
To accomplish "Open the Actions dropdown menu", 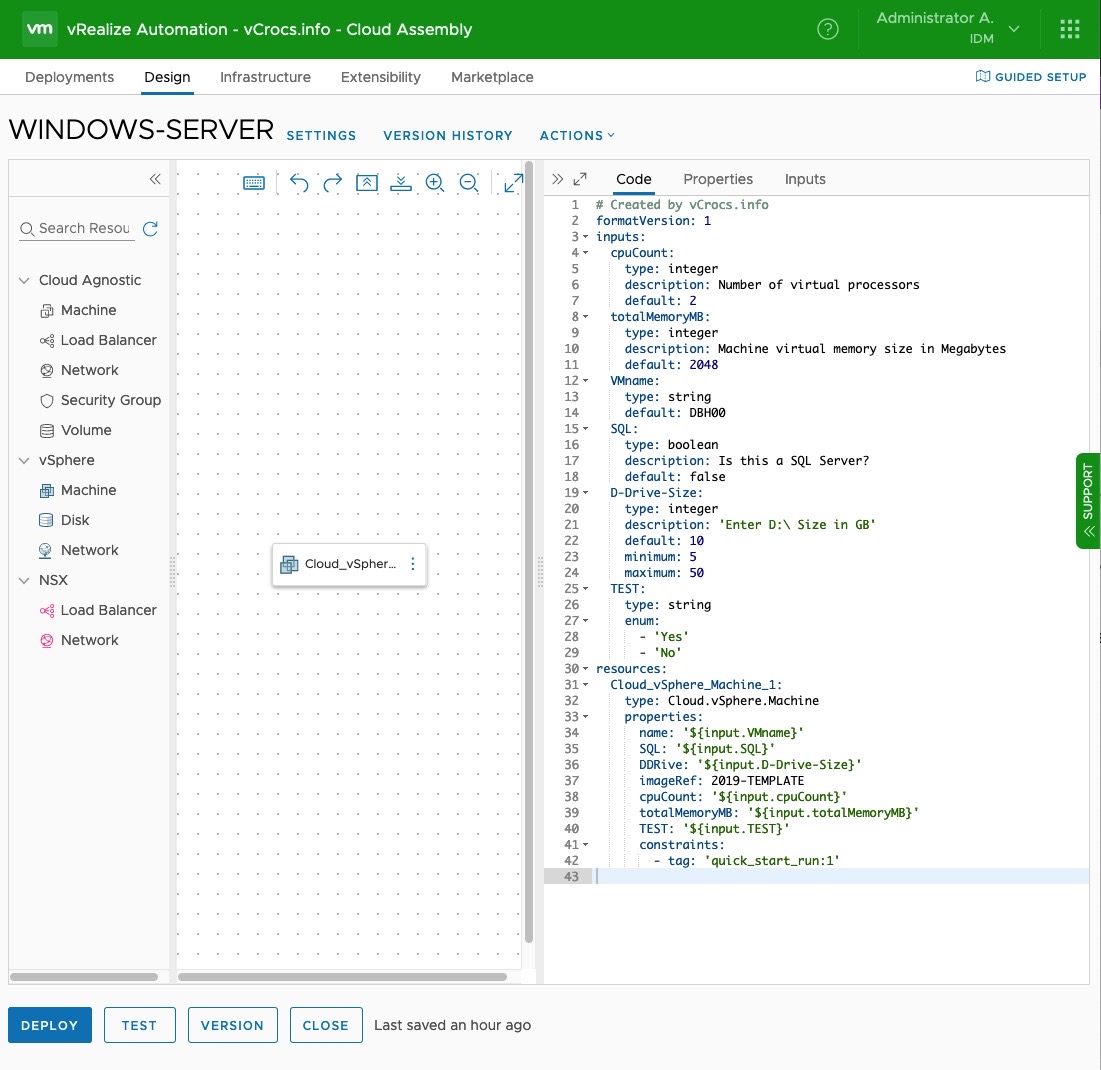I will (577, 135).
